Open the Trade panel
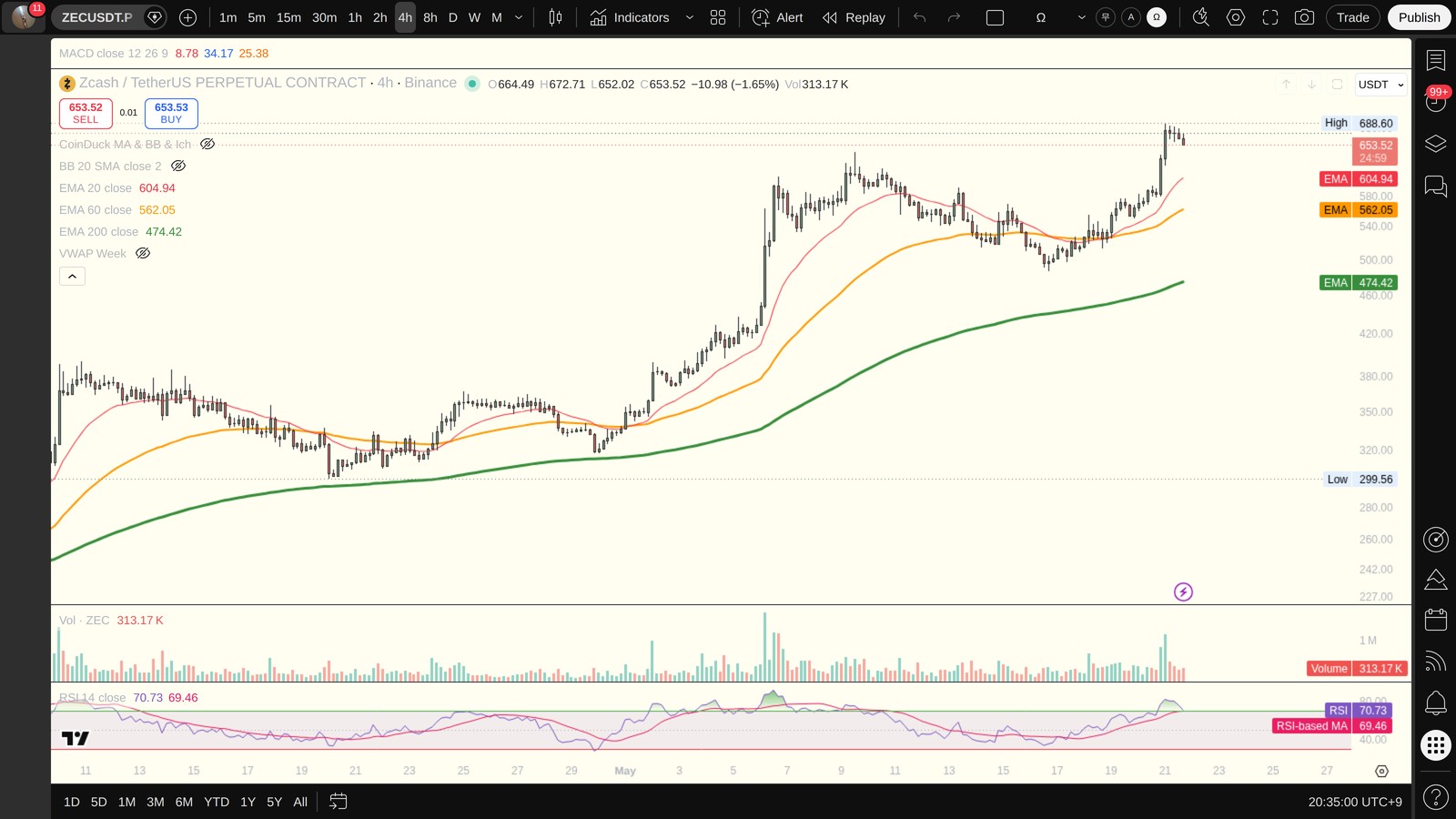 coord(1353,17)
